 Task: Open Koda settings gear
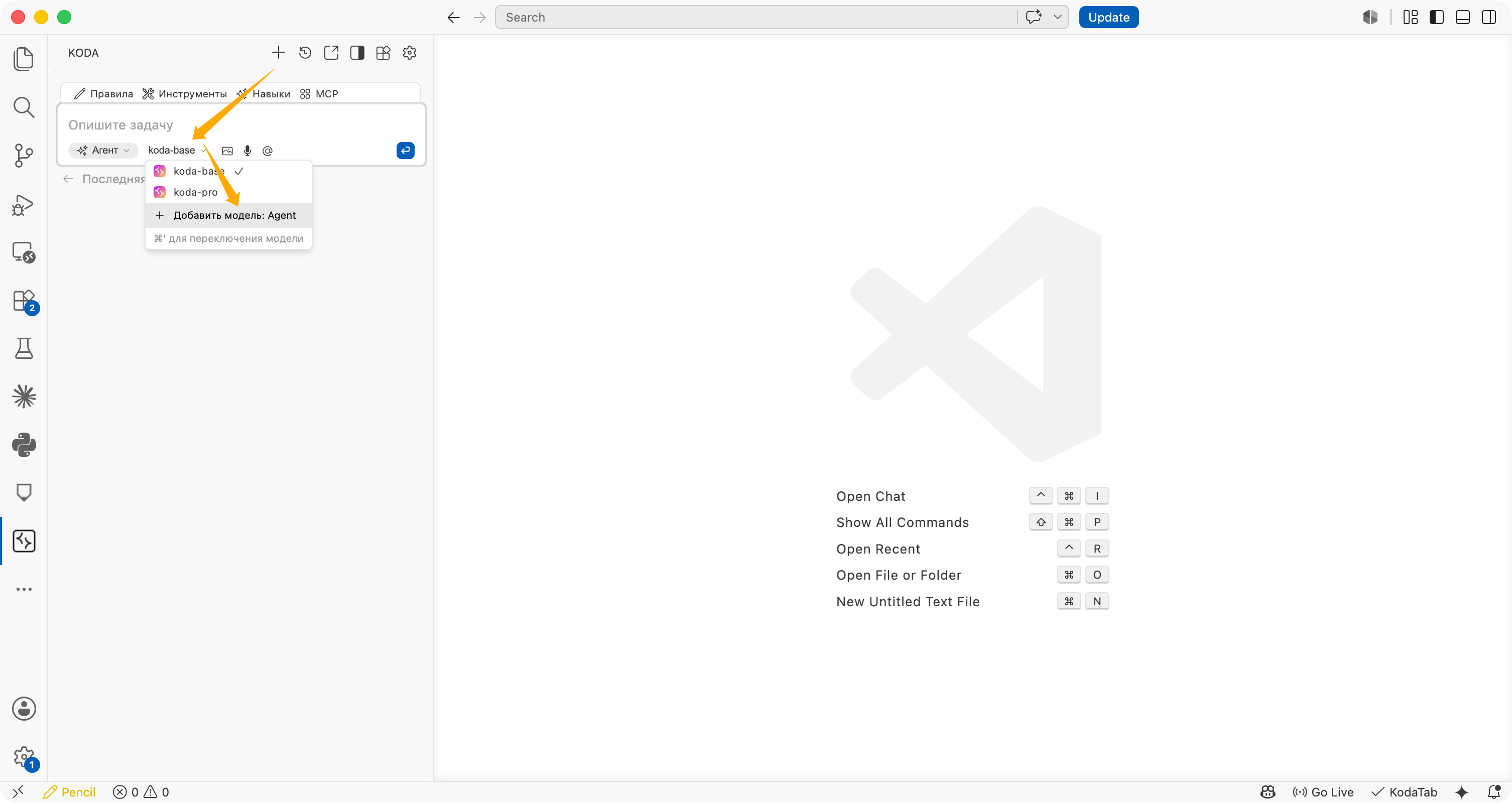pyautogui.click(x=410, y=53)
